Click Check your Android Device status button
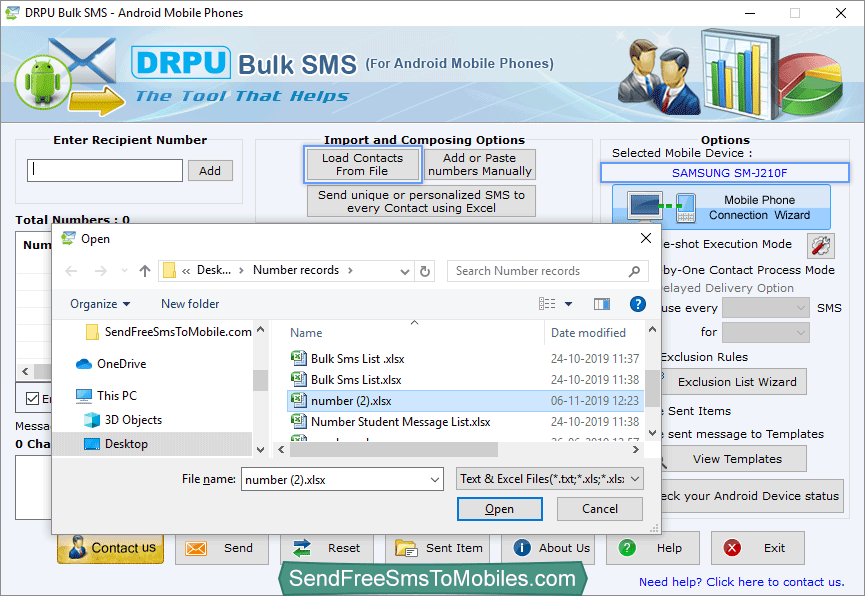 click(751, 496)
